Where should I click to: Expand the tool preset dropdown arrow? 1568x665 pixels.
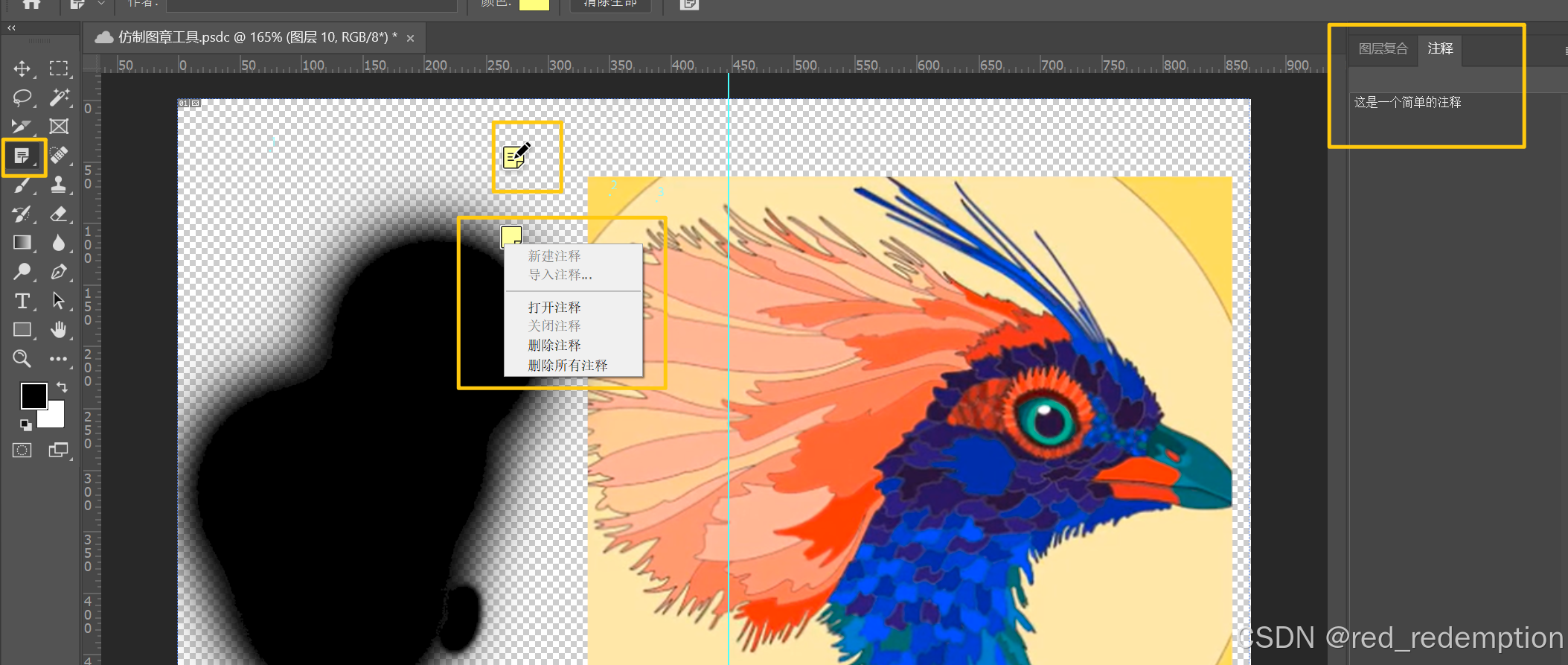point(101,4)
